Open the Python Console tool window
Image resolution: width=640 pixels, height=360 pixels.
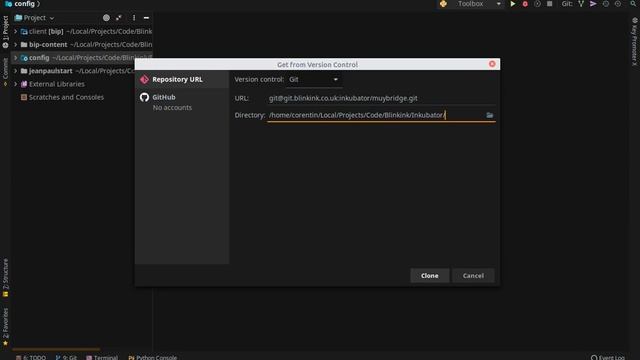153,357
